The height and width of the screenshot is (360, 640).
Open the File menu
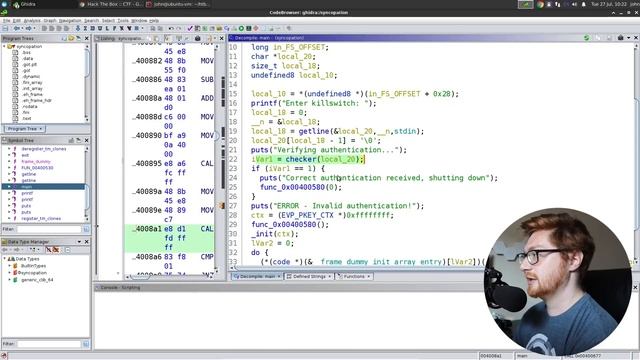point(6,20)
